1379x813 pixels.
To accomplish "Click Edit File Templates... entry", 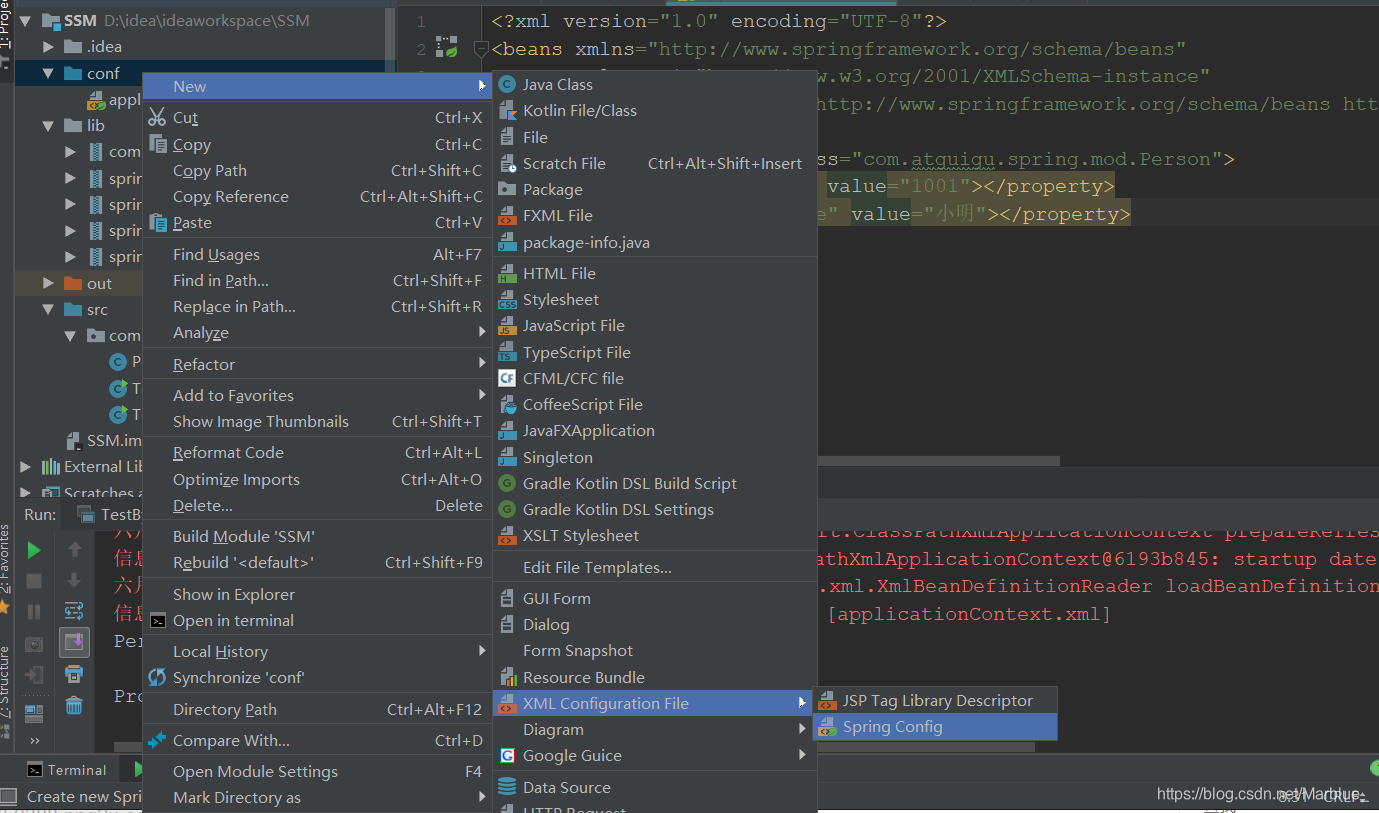I will coord(655,567).
